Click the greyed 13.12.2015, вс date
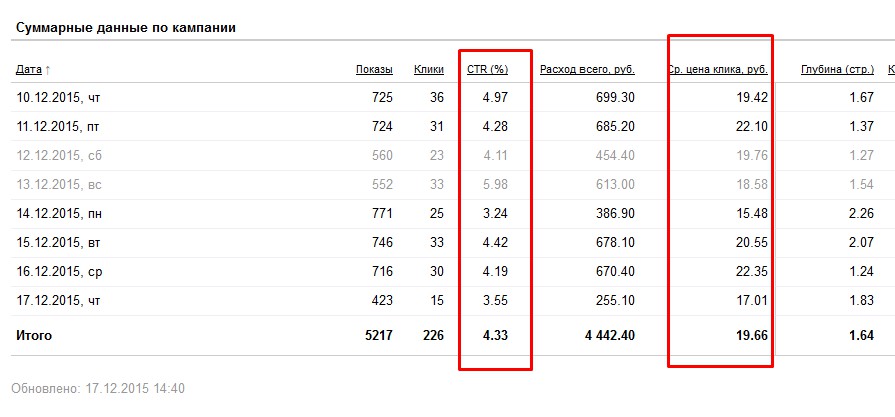 pyautogui.click(x=58, y=184)
